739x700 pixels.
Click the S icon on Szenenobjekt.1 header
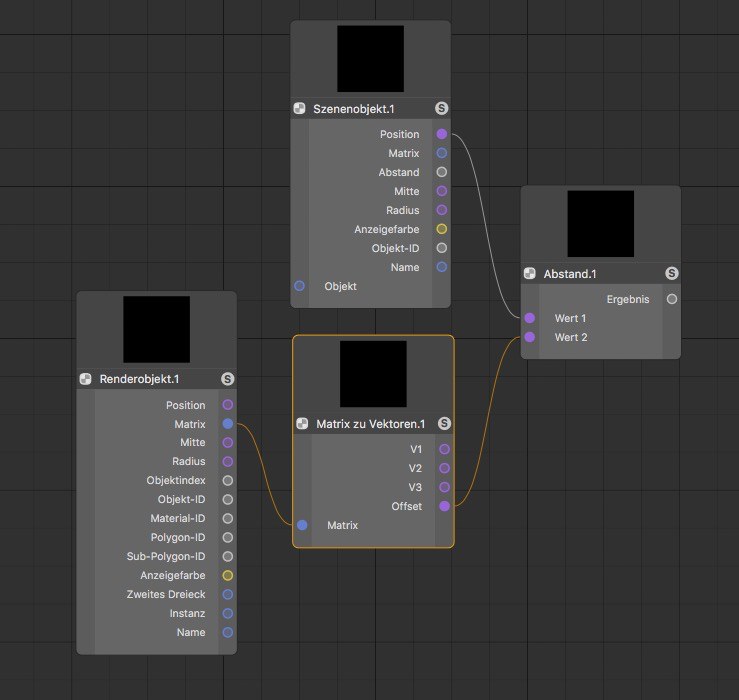click(x=442, y=108)
